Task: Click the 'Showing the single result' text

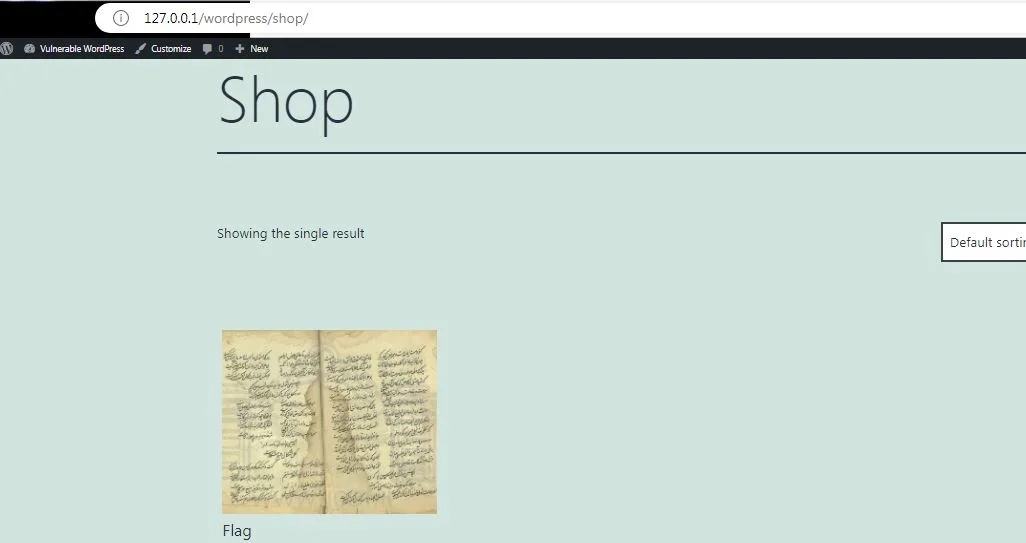Action: pos(290,234)
